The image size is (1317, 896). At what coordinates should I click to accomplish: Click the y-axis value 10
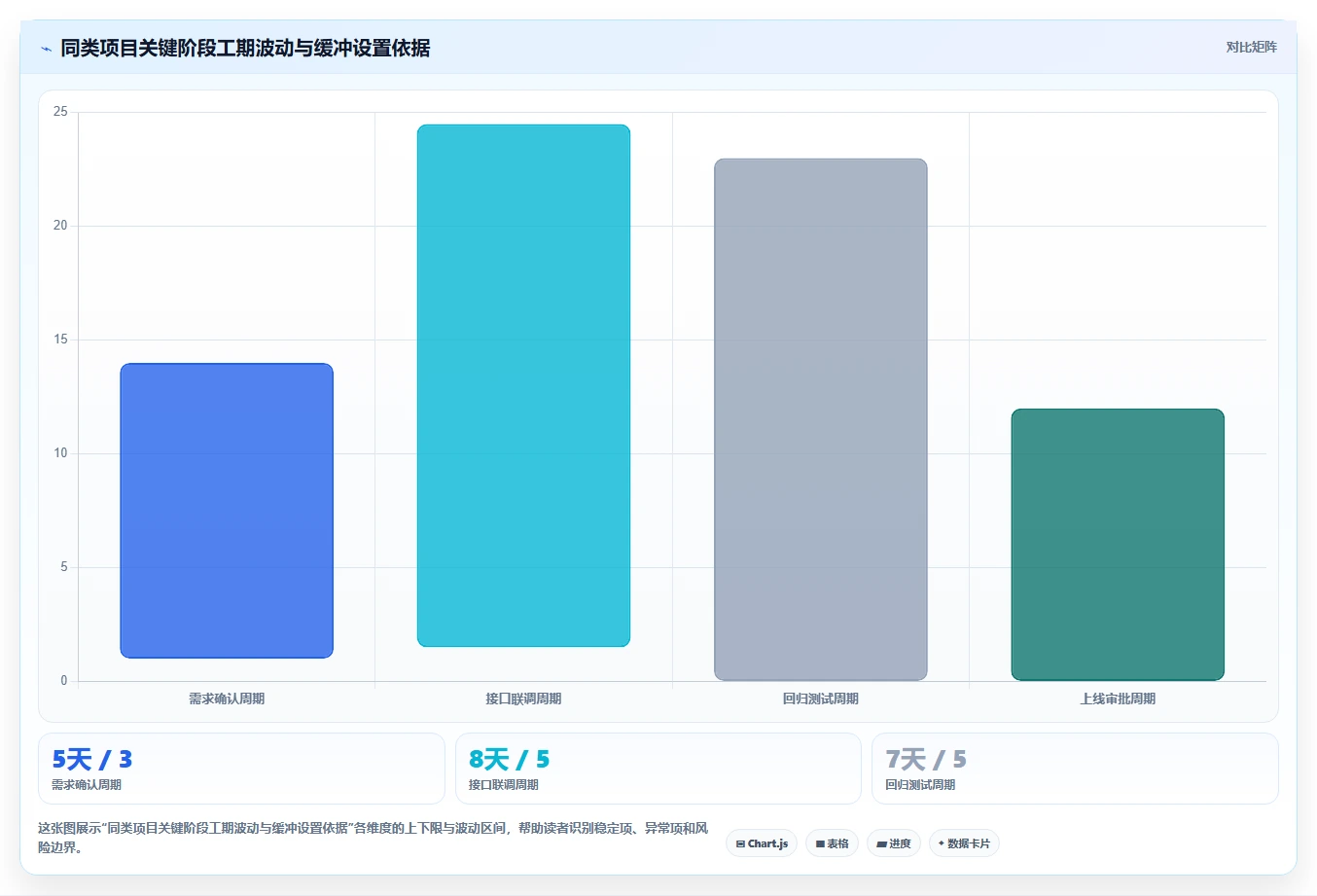tap(60, 453)
